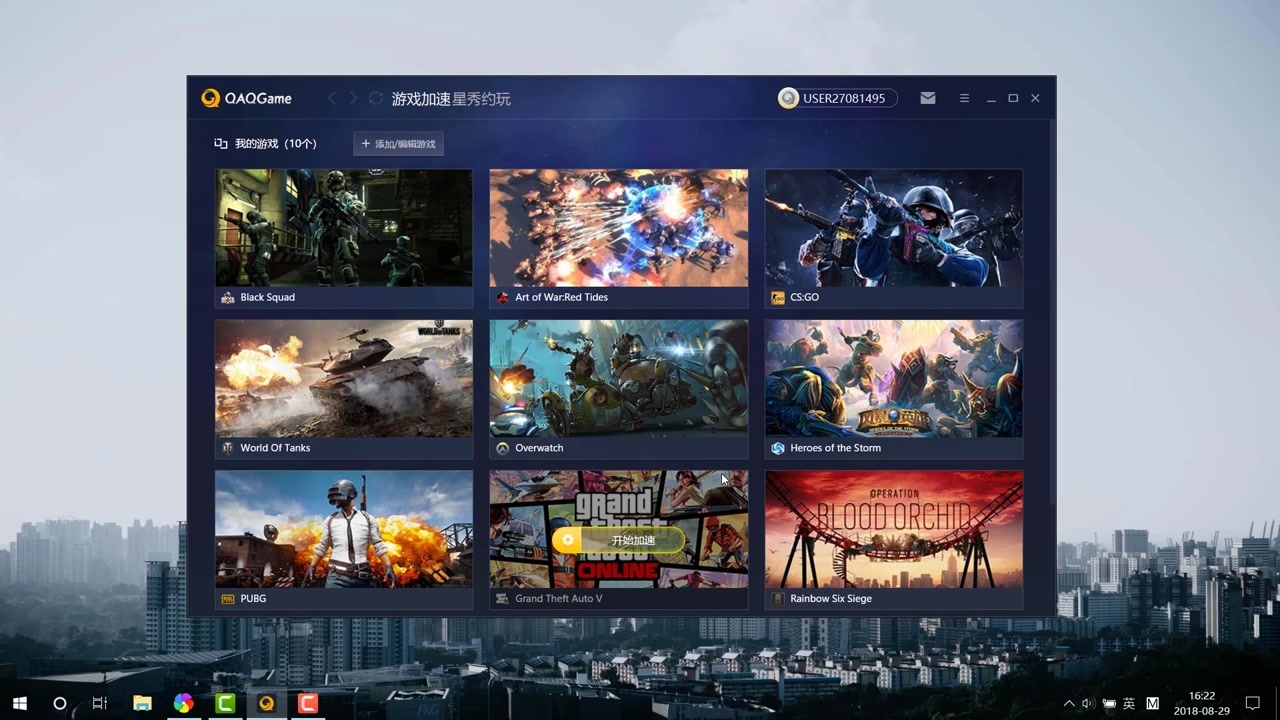Open the mail messages icon

(x=928, y=98)
